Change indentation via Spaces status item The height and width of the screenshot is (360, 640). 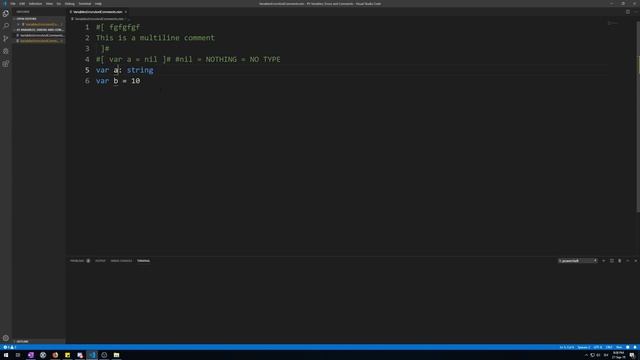click(584, 347)
